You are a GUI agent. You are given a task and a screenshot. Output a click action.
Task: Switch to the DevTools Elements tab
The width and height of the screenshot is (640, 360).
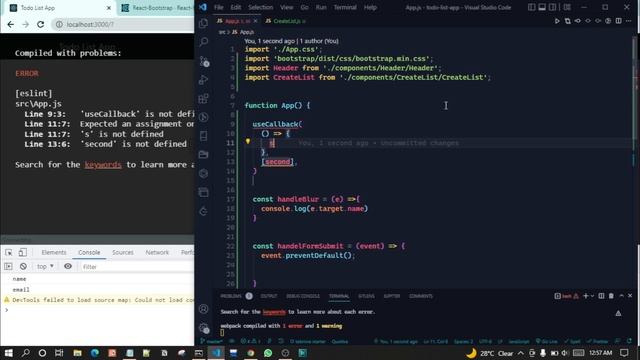pyautogui.click(x=53, y=253)
